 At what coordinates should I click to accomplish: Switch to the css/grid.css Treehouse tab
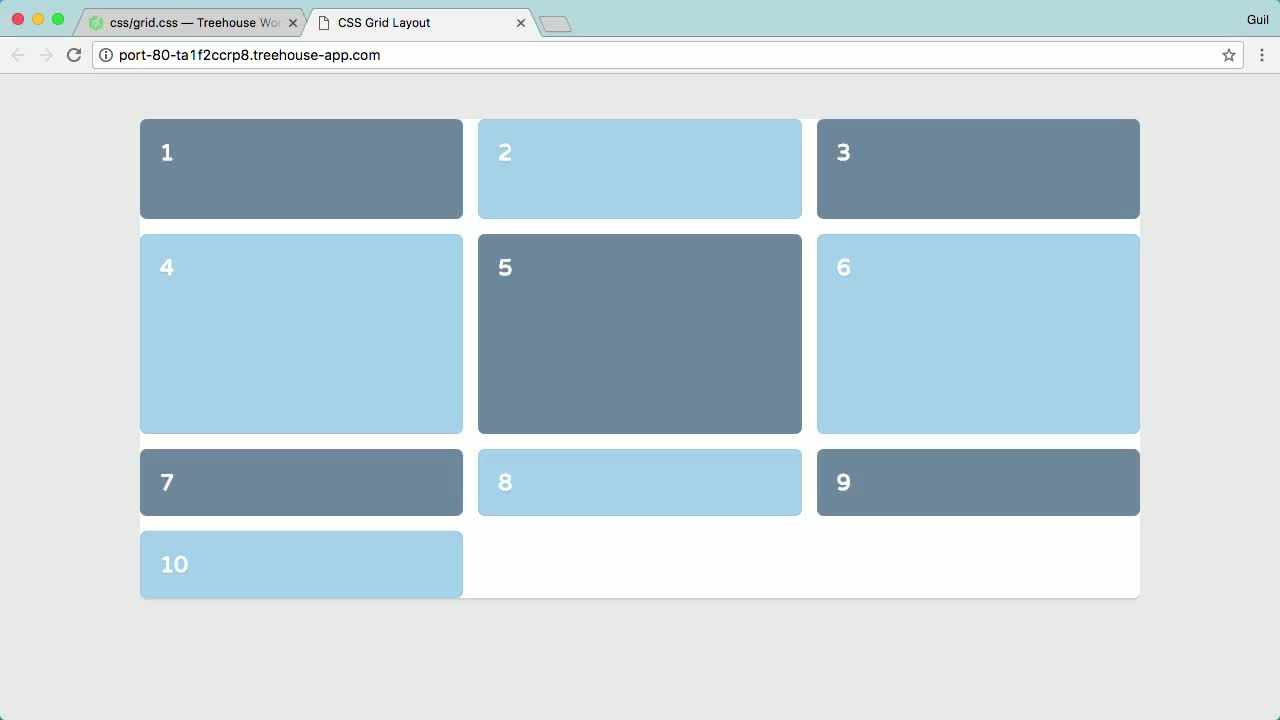click(x=190, y=21)
